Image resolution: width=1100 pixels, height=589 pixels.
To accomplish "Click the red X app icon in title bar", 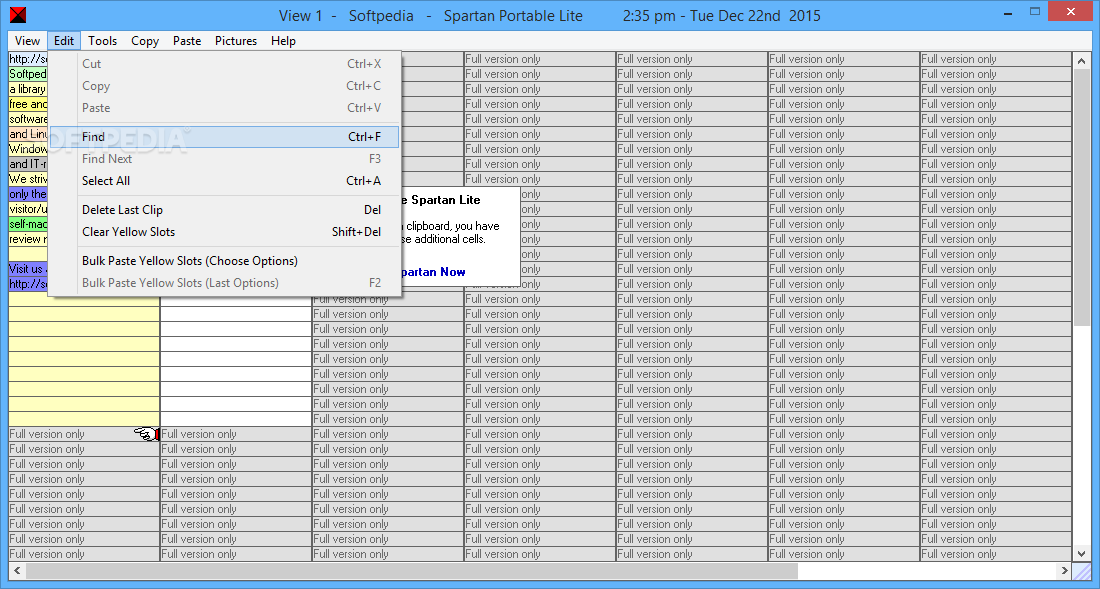I will 18,15.
